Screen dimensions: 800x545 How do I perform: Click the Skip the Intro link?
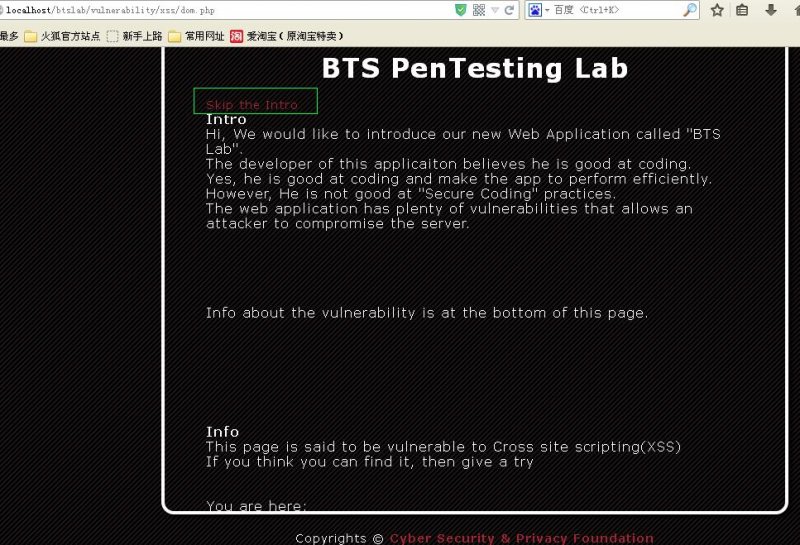pos(252,105)
